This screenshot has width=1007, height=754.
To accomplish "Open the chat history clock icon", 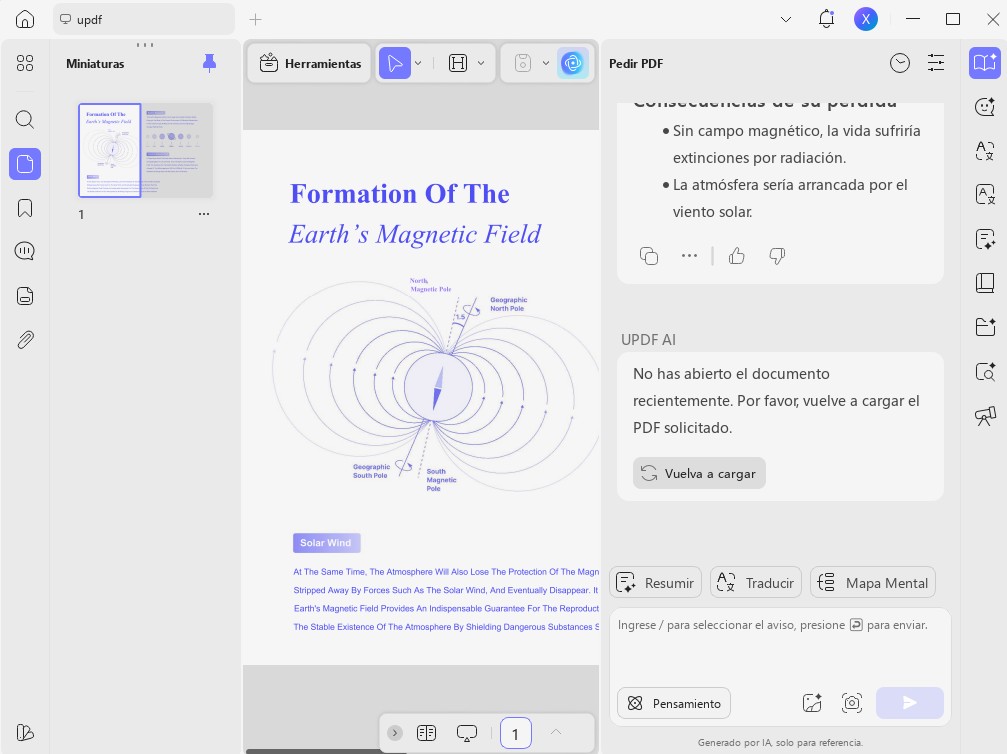I will click(x=900, y=63).
